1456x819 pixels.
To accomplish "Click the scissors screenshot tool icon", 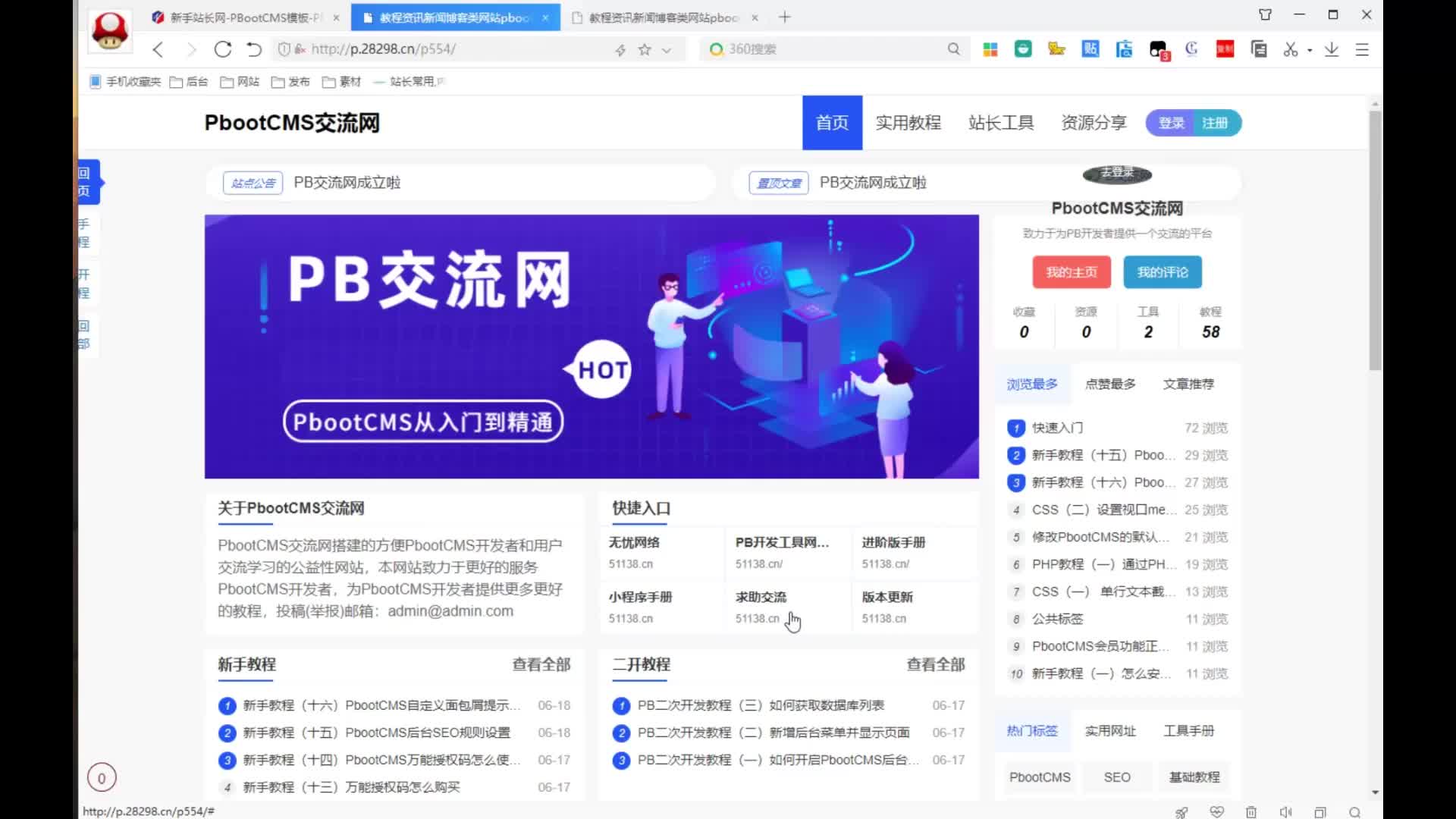I will pos(1290,49).
